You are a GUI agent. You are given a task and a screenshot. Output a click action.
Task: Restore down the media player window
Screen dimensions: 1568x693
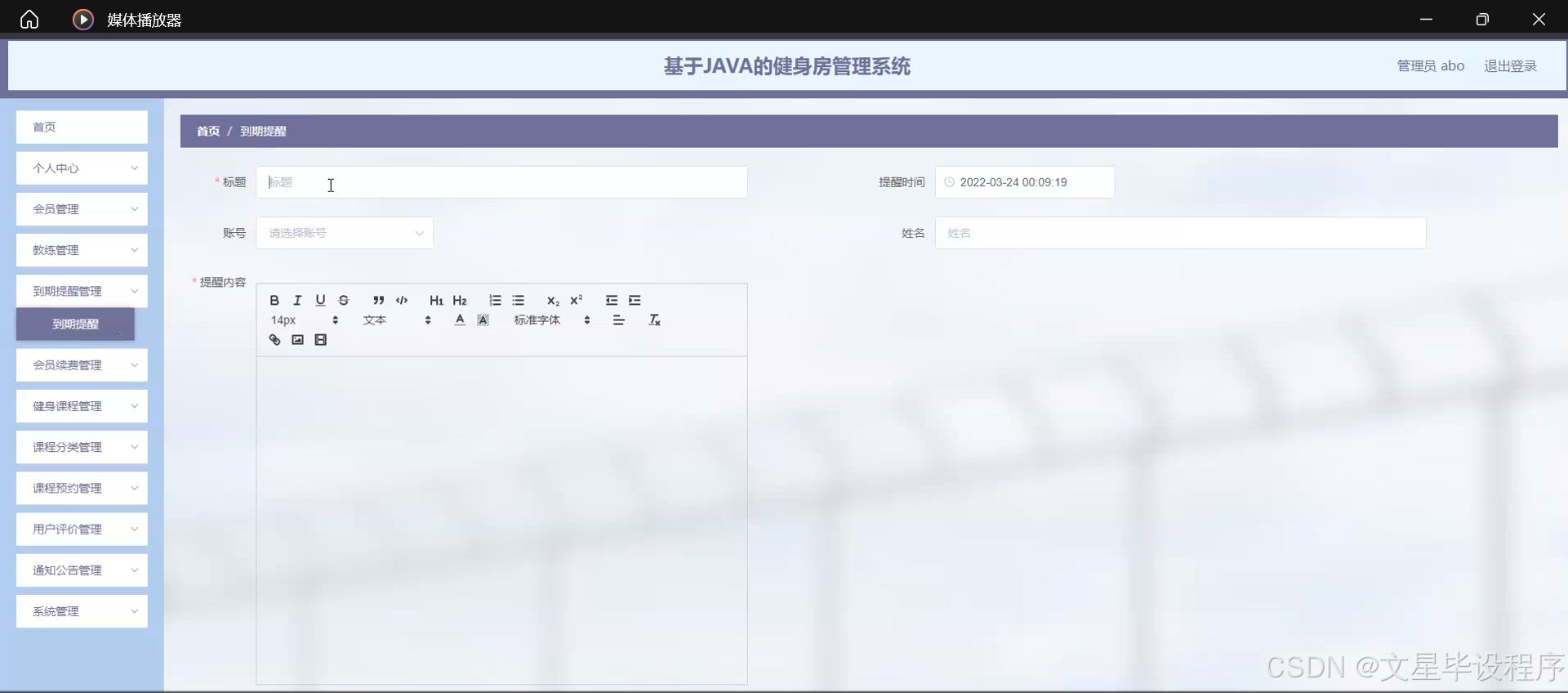tap(1482, 19)
